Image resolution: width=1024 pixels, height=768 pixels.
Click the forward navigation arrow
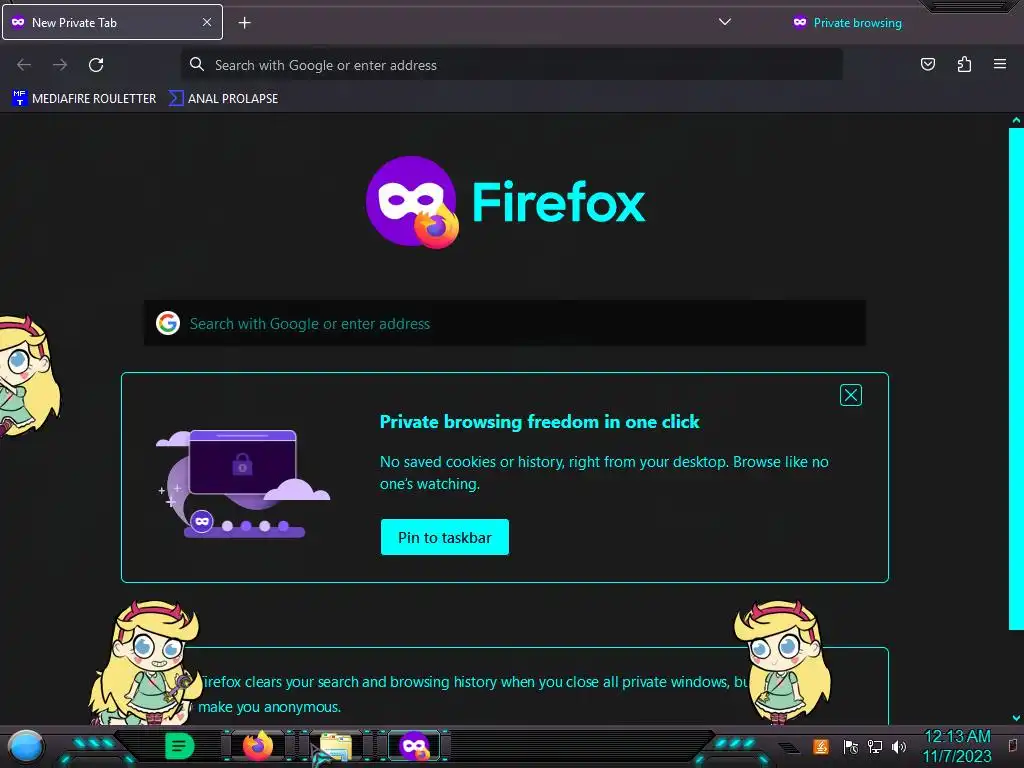[60, 65]
